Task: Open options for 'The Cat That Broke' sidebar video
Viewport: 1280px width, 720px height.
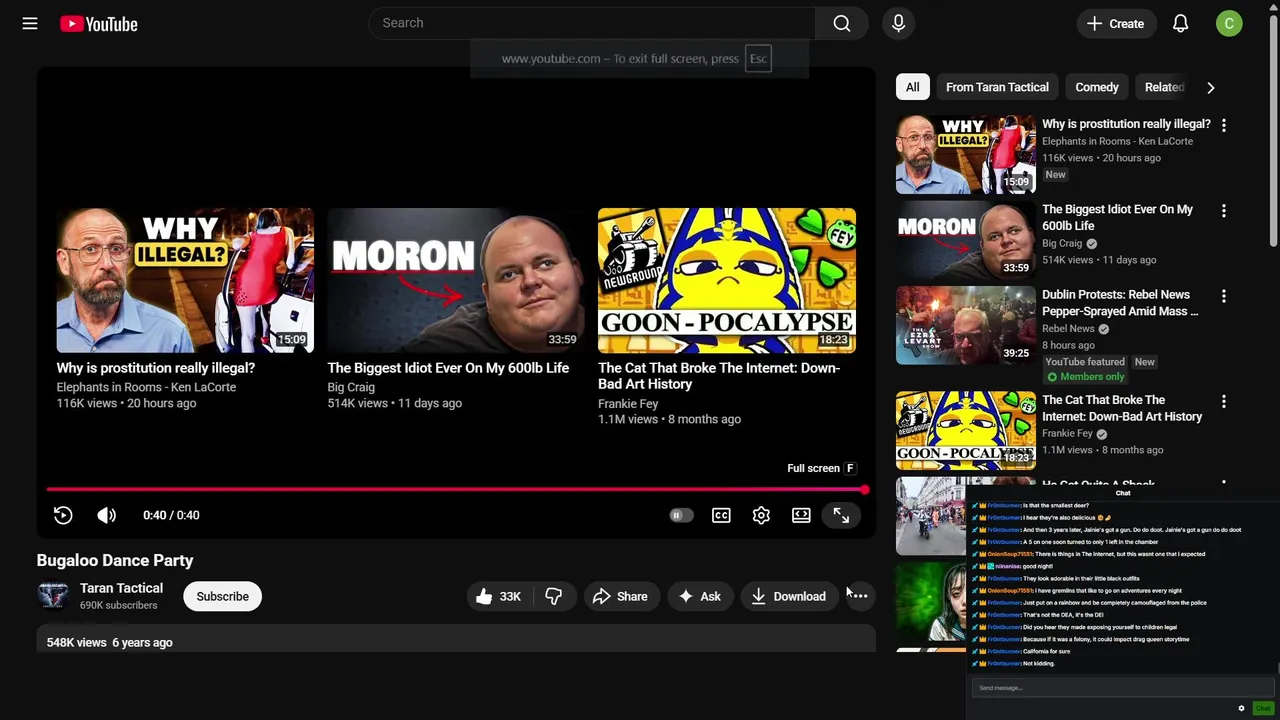Action: click(x=1223, y=401)
